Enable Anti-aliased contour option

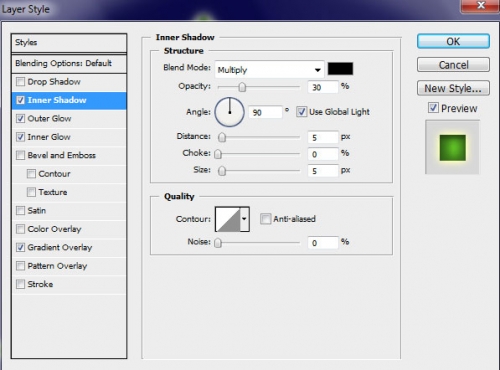265,219
